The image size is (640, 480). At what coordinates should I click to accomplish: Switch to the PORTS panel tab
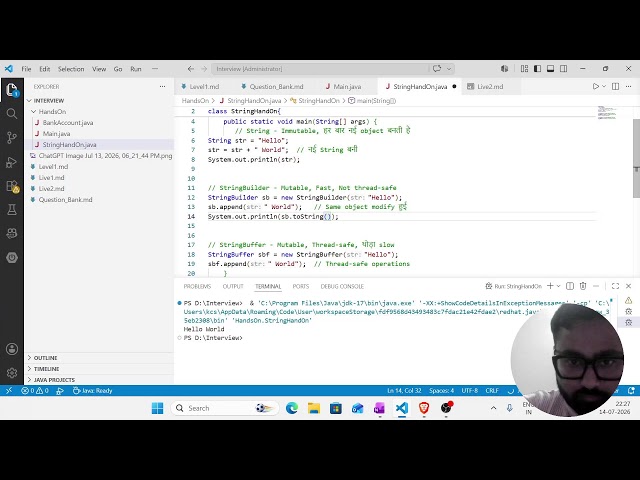(301, 287)
